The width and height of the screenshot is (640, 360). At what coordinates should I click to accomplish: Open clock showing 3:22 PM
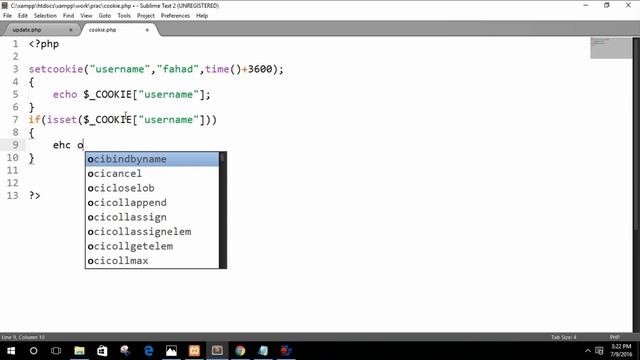click(621, 351)
